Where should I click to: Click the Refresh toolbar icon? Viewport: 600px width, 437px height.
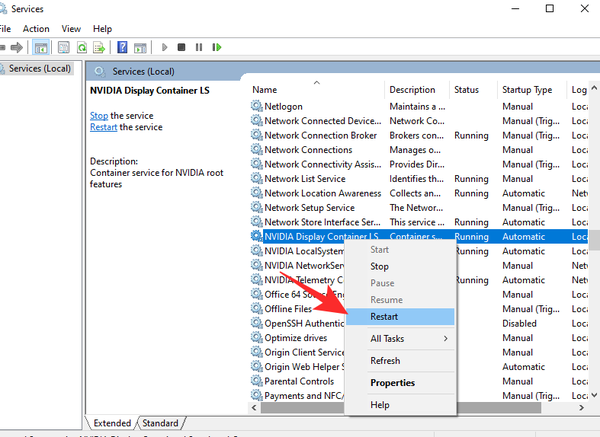(x=82, y=47)
